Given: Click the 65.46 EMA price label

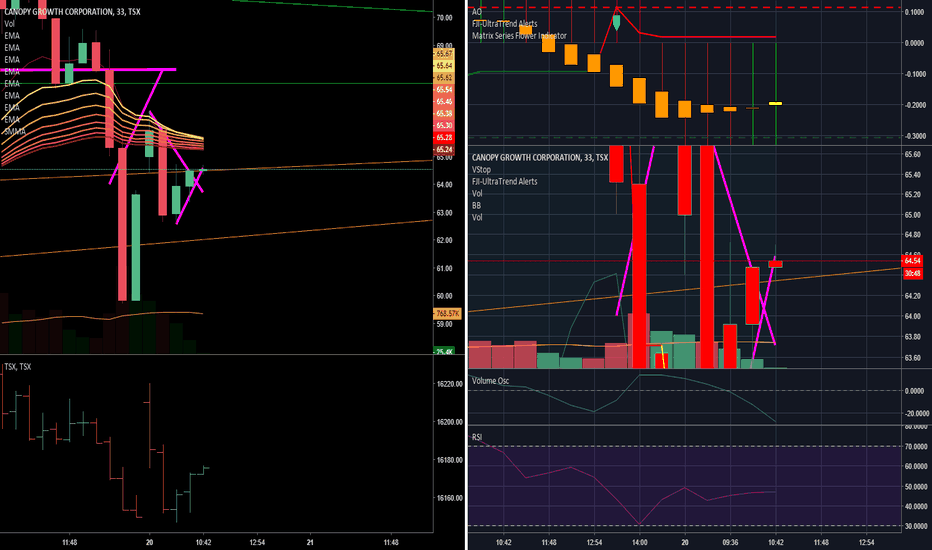Looking at the screenshot, I should point(444,101).
